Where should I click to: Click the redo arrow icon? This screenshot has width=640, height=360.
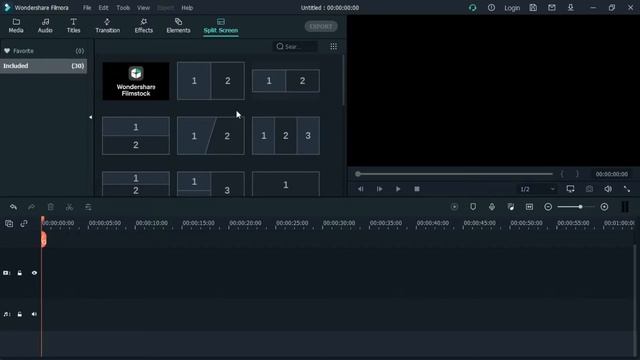31,207
